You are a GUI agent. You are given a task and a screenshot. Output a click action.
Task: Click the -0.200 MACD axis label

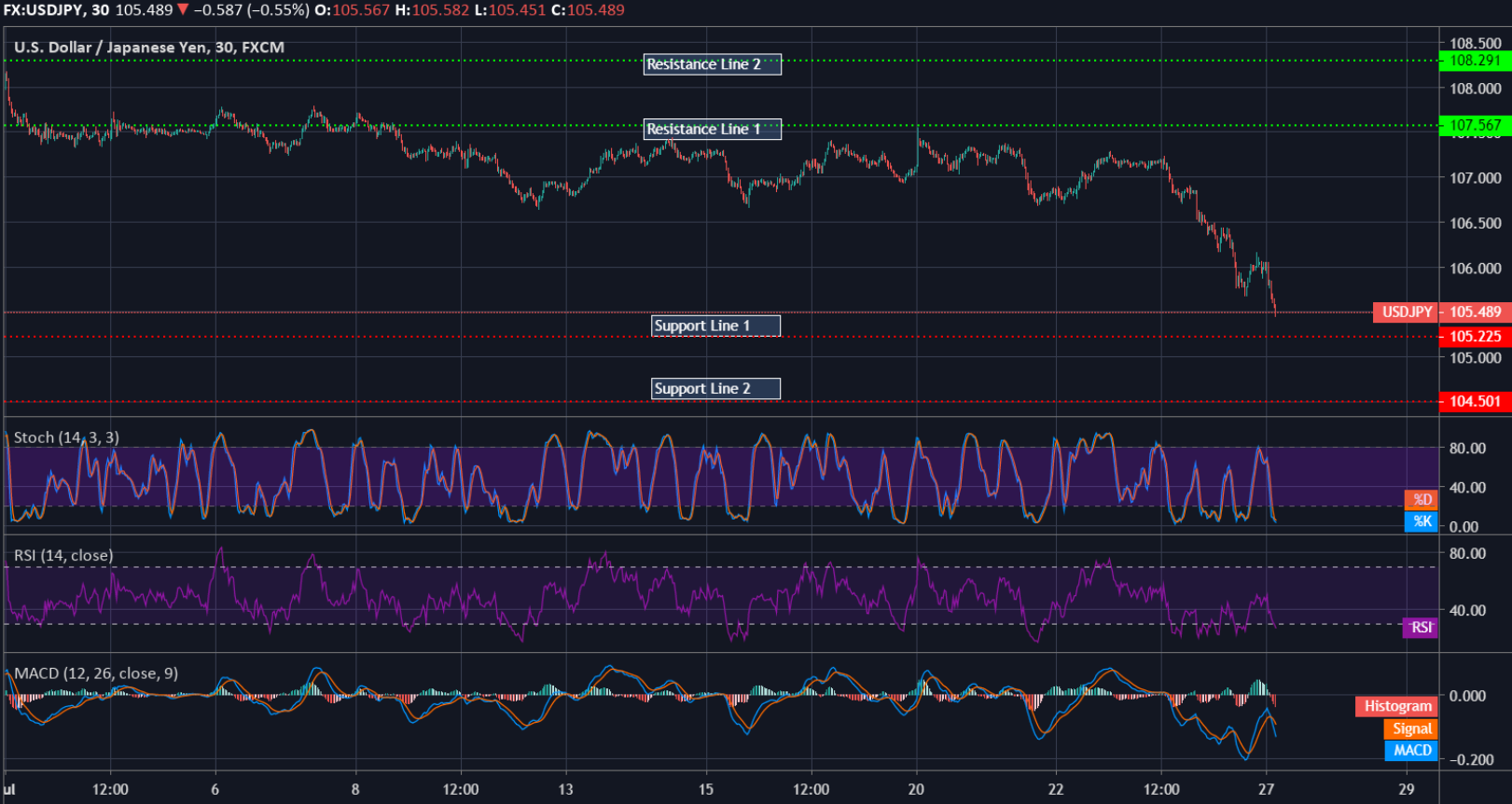tap(1472, 759)
